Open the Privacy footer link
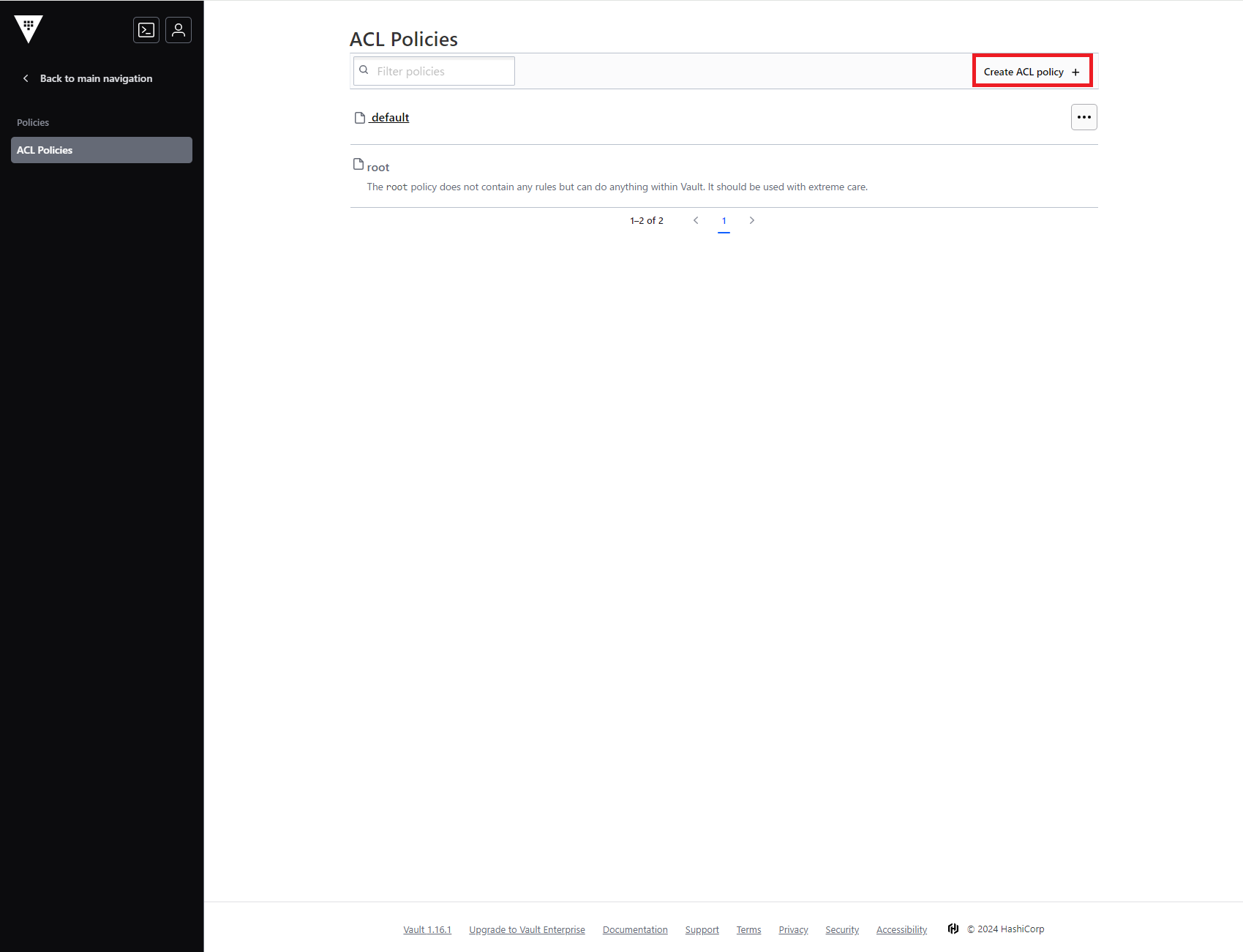The width and height of the screenshot is (1243, 952). coord(793,929)
